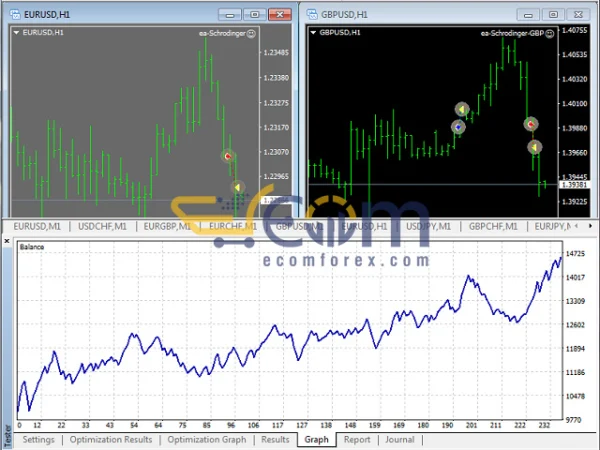The image size is (600, 450).
Task: Minimize the EURUSD,H1 chart window
Action: tap(230, 15)
